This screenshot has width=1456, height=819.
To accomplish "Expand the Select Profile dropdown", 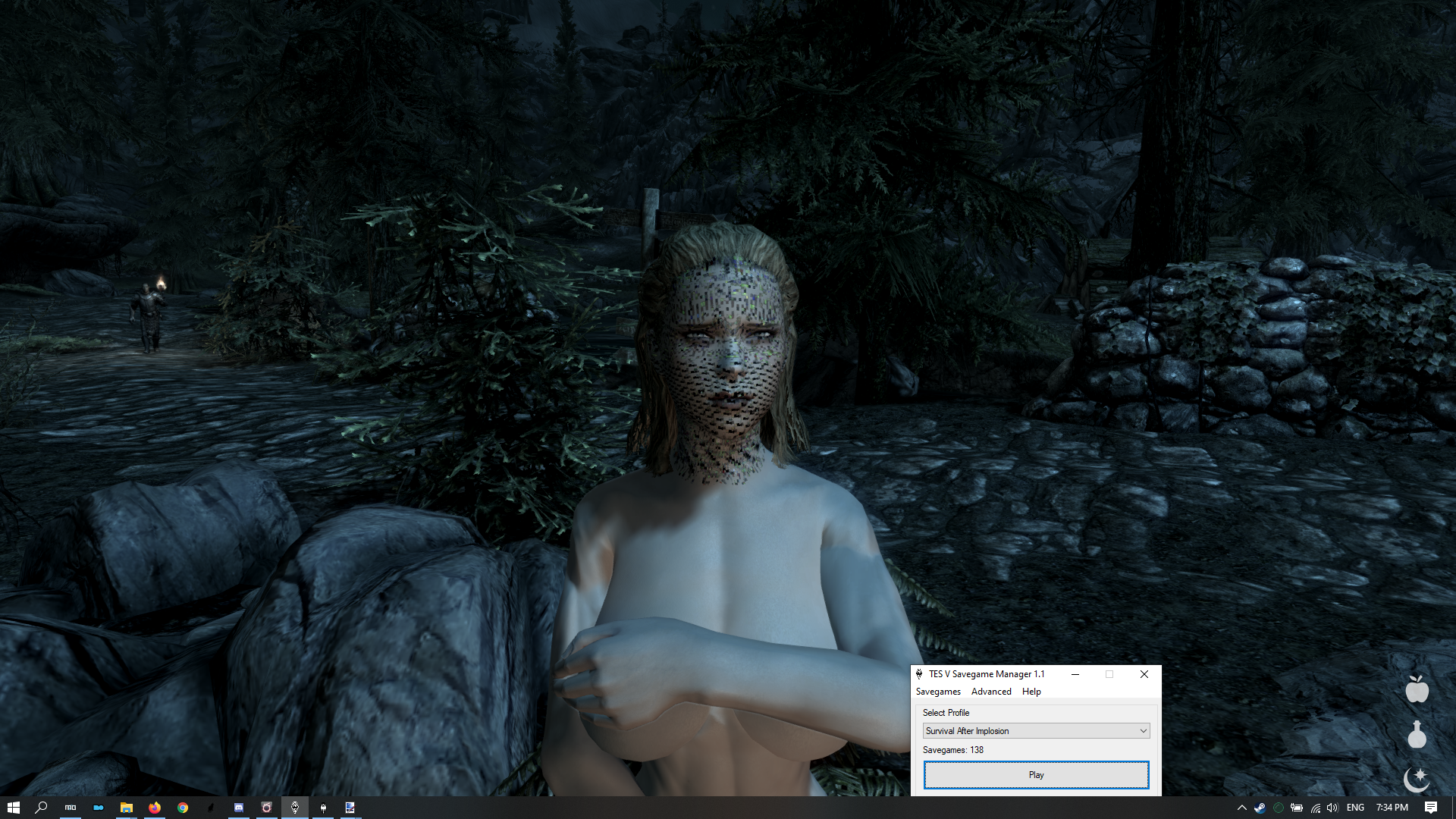I will pyautogui.click(x=1037, y=731).
